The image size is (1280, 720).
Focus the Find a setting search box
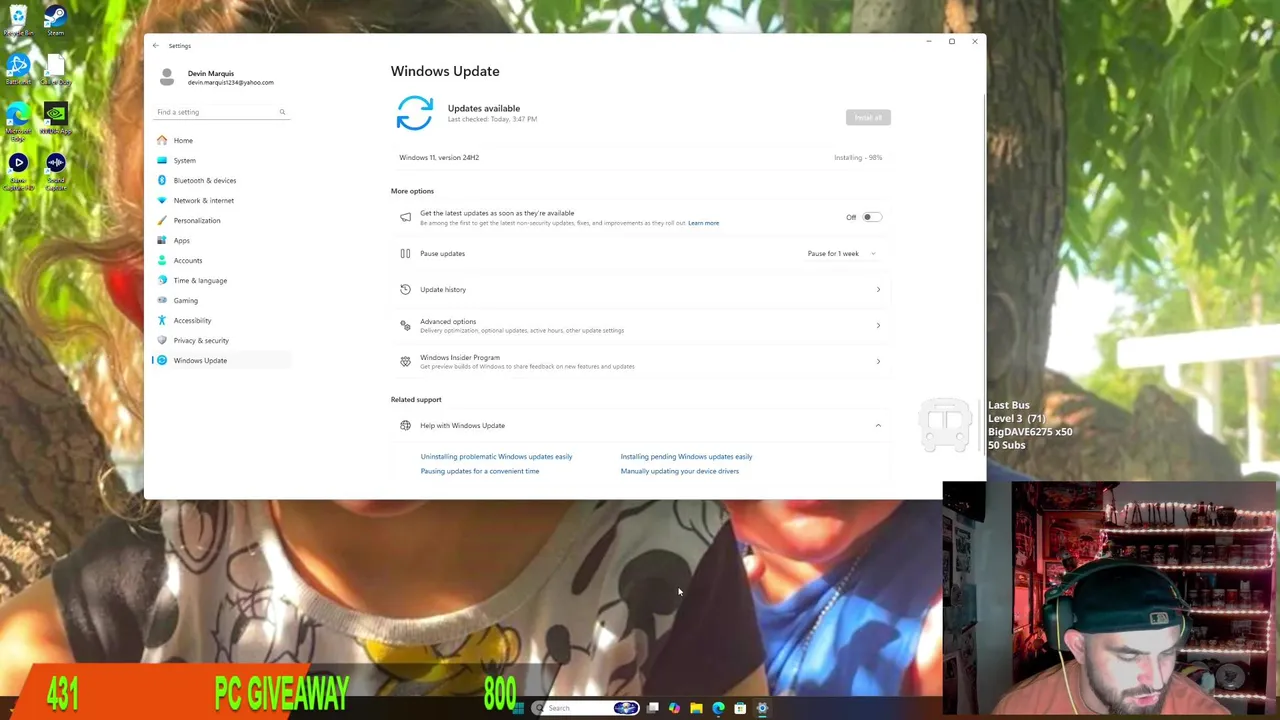[x=221, y=112]
